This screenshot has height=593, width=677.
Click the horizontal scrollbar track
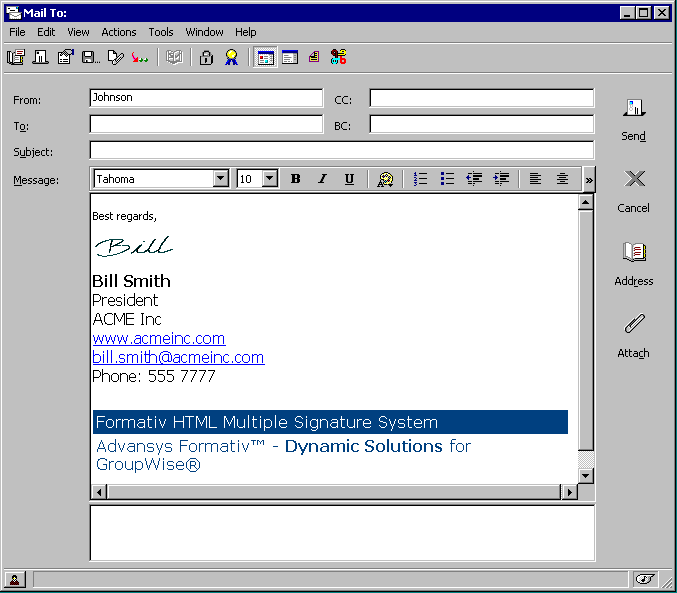(x=334, y=492)
